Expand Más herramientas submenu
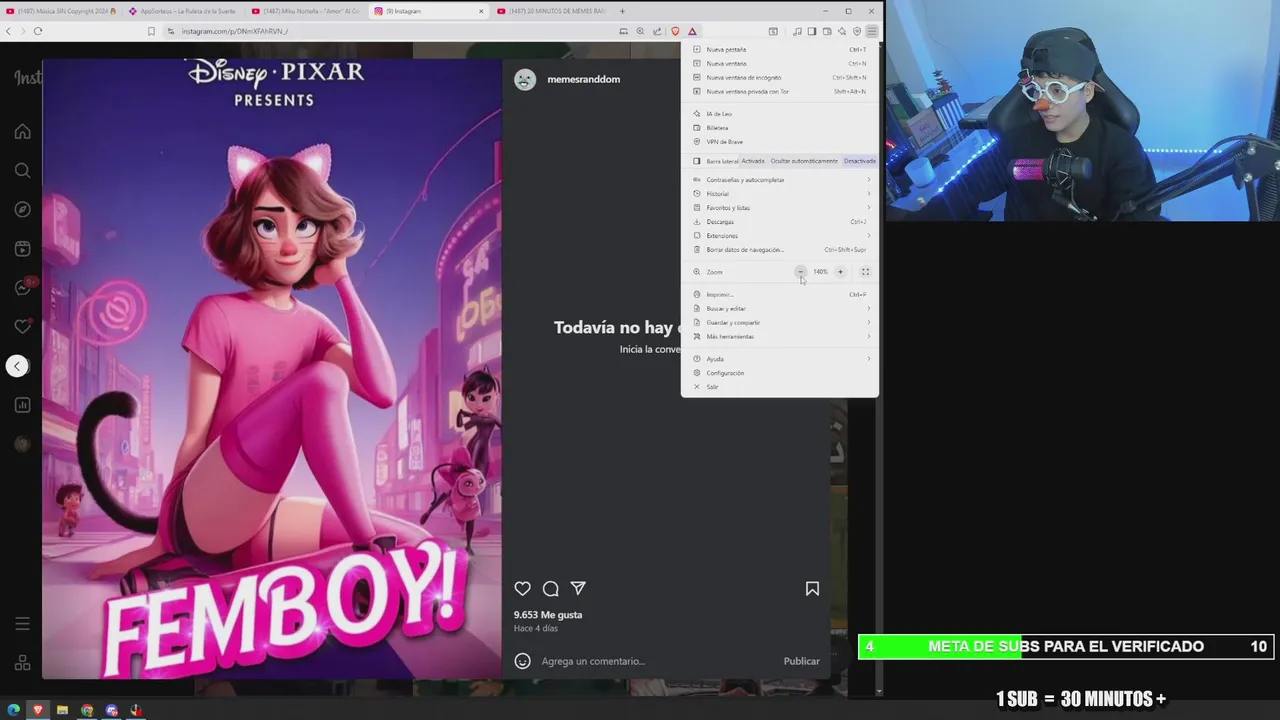This screenshot has height=720, width=1280. click(x=780, y=336)
